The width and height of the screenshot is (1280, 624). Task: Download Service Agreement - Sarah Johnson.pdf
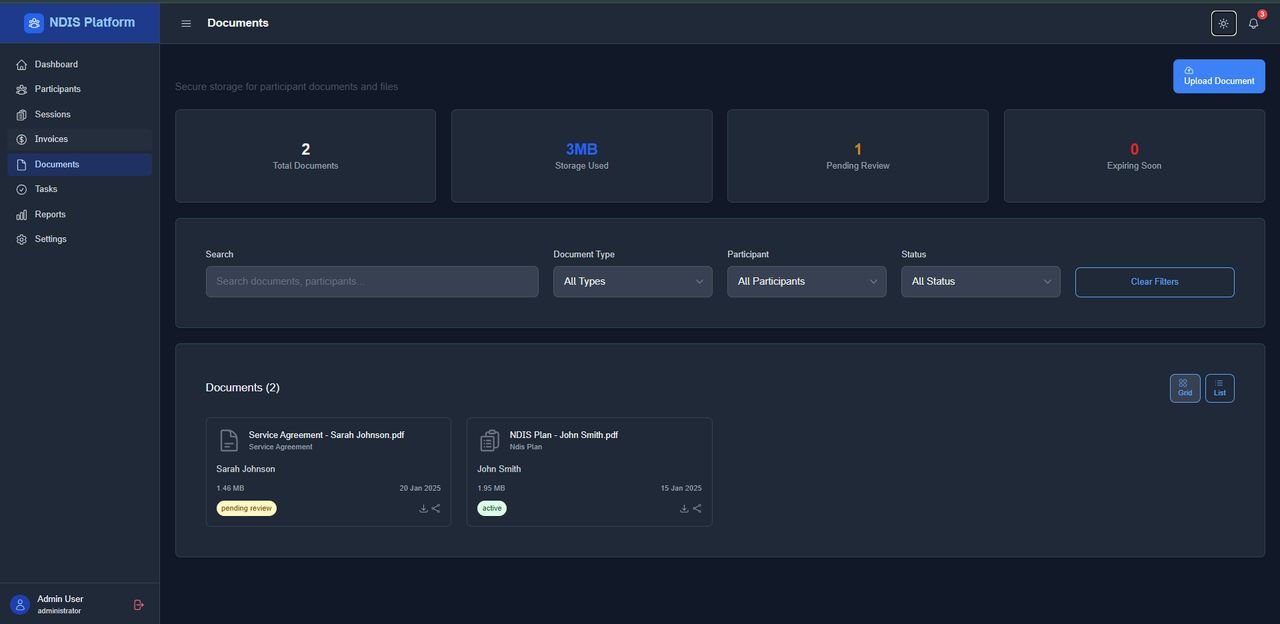pos(423,508)
